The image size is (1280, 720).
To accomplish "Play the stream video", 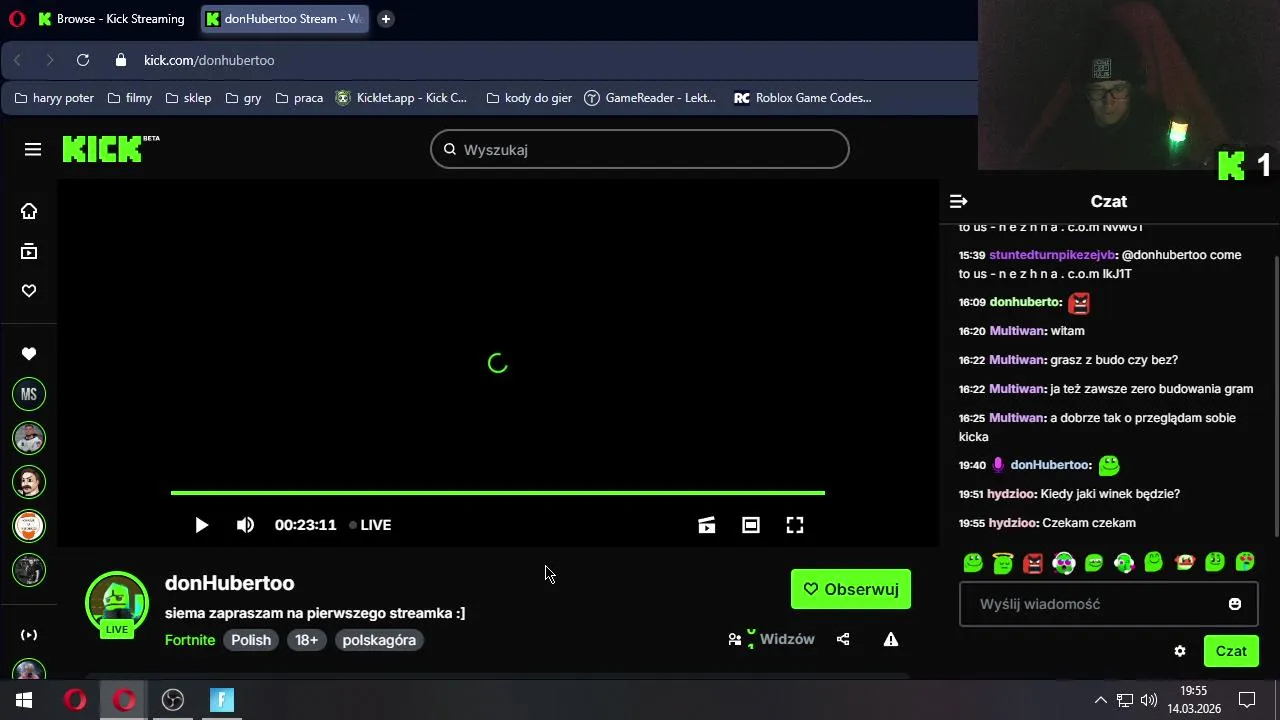I will (201, 525).
